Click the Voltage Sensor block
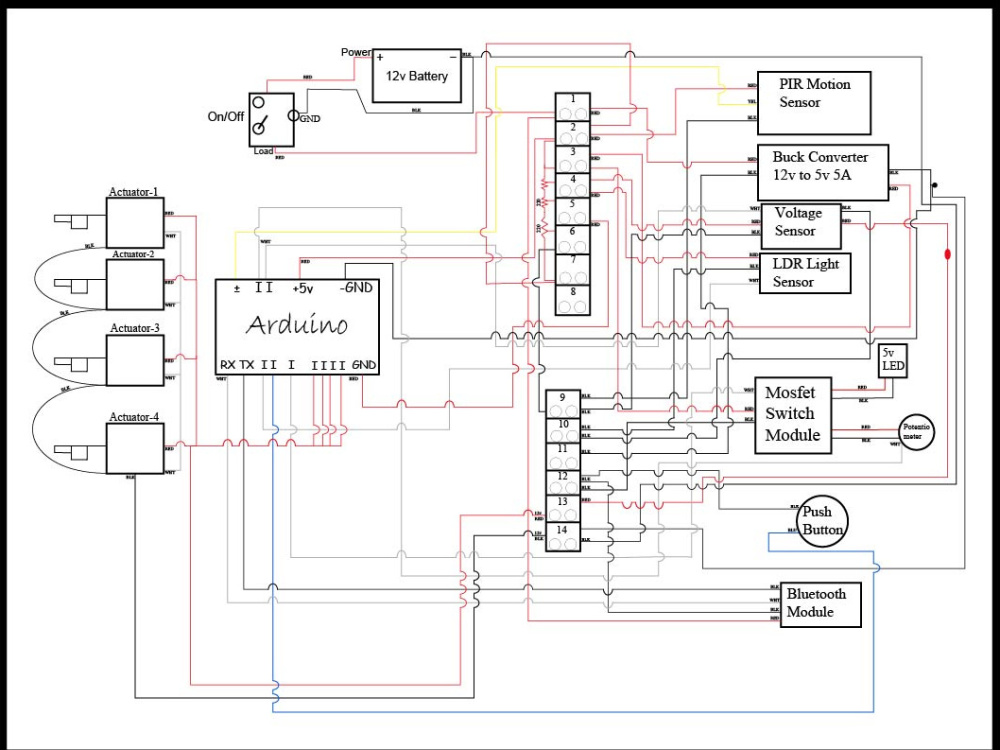The width and height of the screenshot is (1000, 750). coord(801,226)
